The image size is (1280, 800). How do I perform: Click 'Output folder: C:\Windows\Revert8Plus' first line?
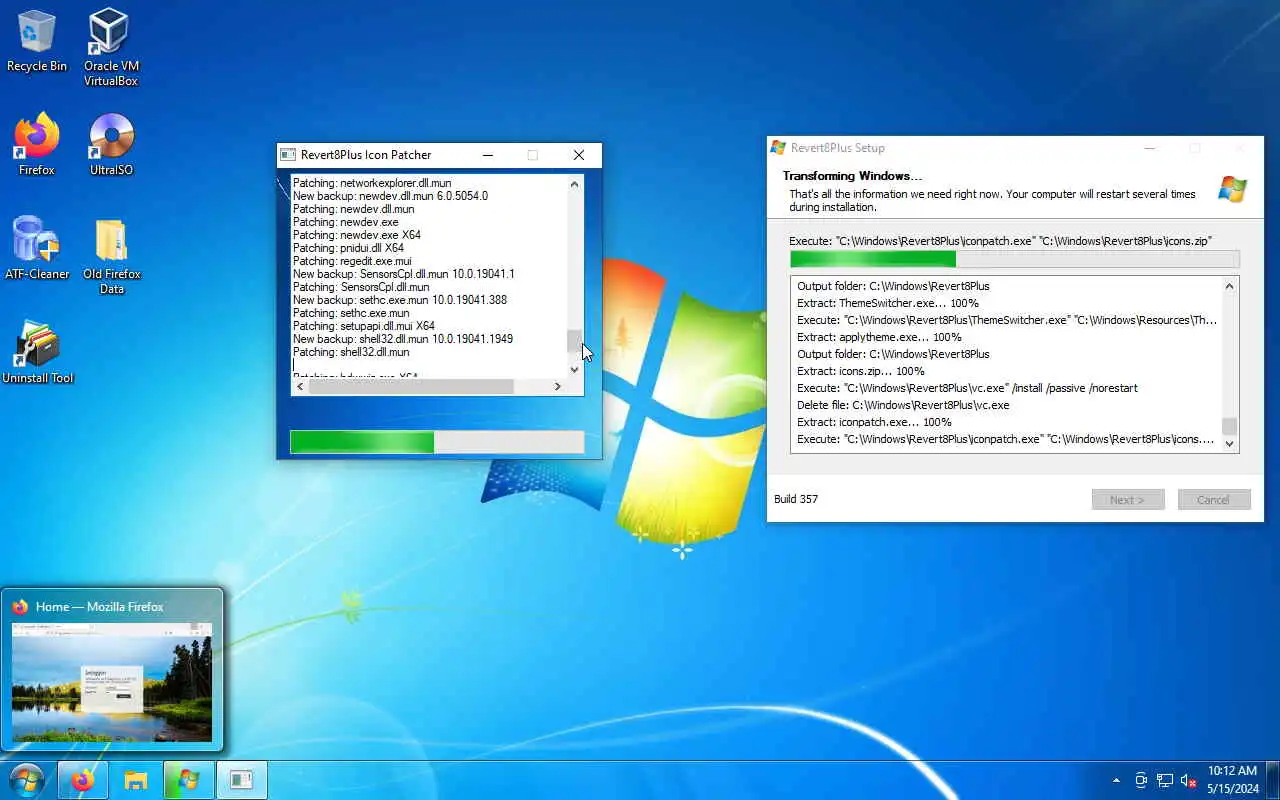point(893,286)
